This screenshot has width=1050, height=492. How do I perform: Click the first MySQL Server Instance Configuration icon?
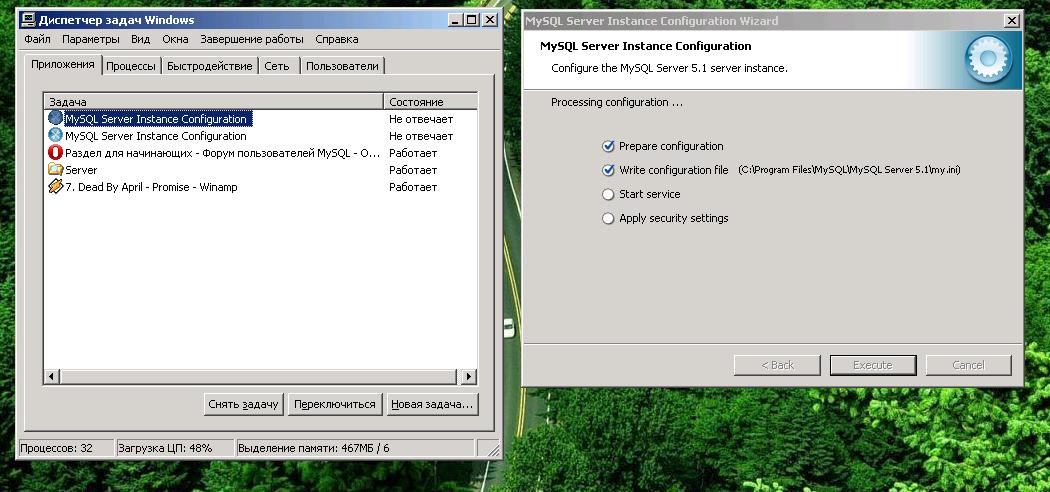(x=55, y=118)
